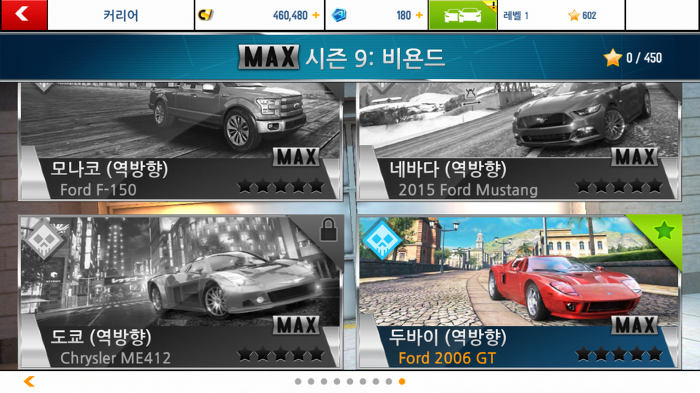Click the lock icon on 도쿄 card
Screen dimensions: 700x393
pos(329,230)
